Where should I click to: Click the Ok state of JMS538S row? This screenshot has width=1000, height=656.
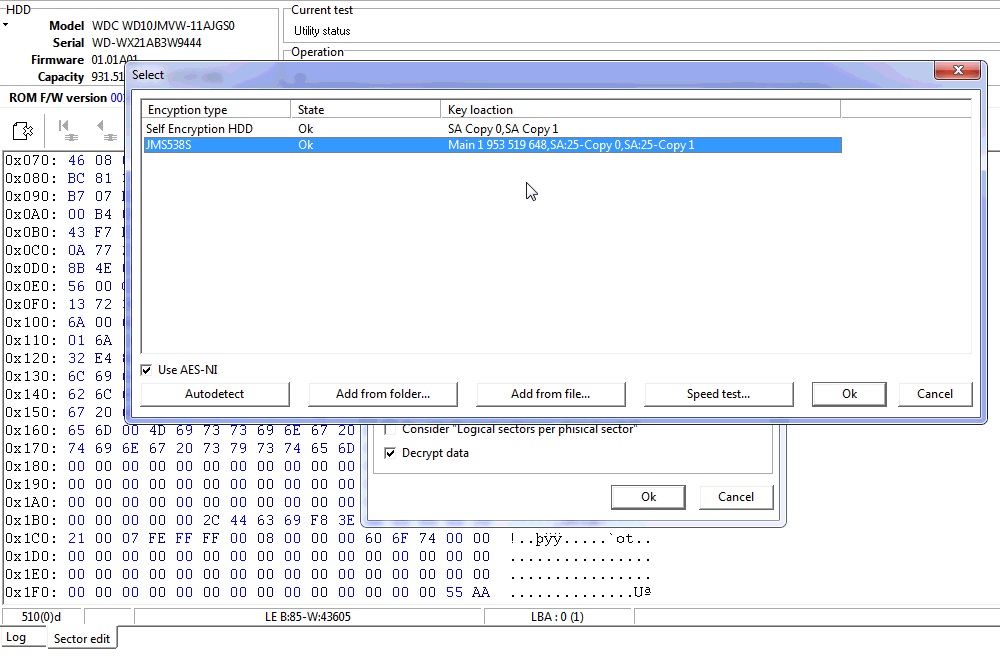305,145
